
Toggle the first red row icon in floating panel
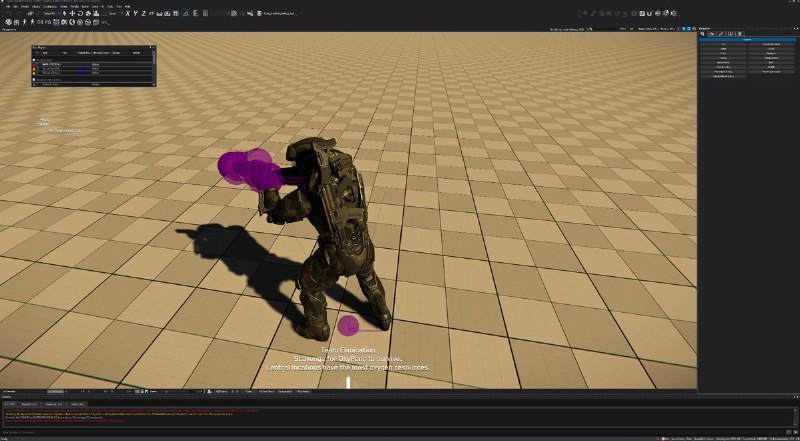tap(36, 63)
